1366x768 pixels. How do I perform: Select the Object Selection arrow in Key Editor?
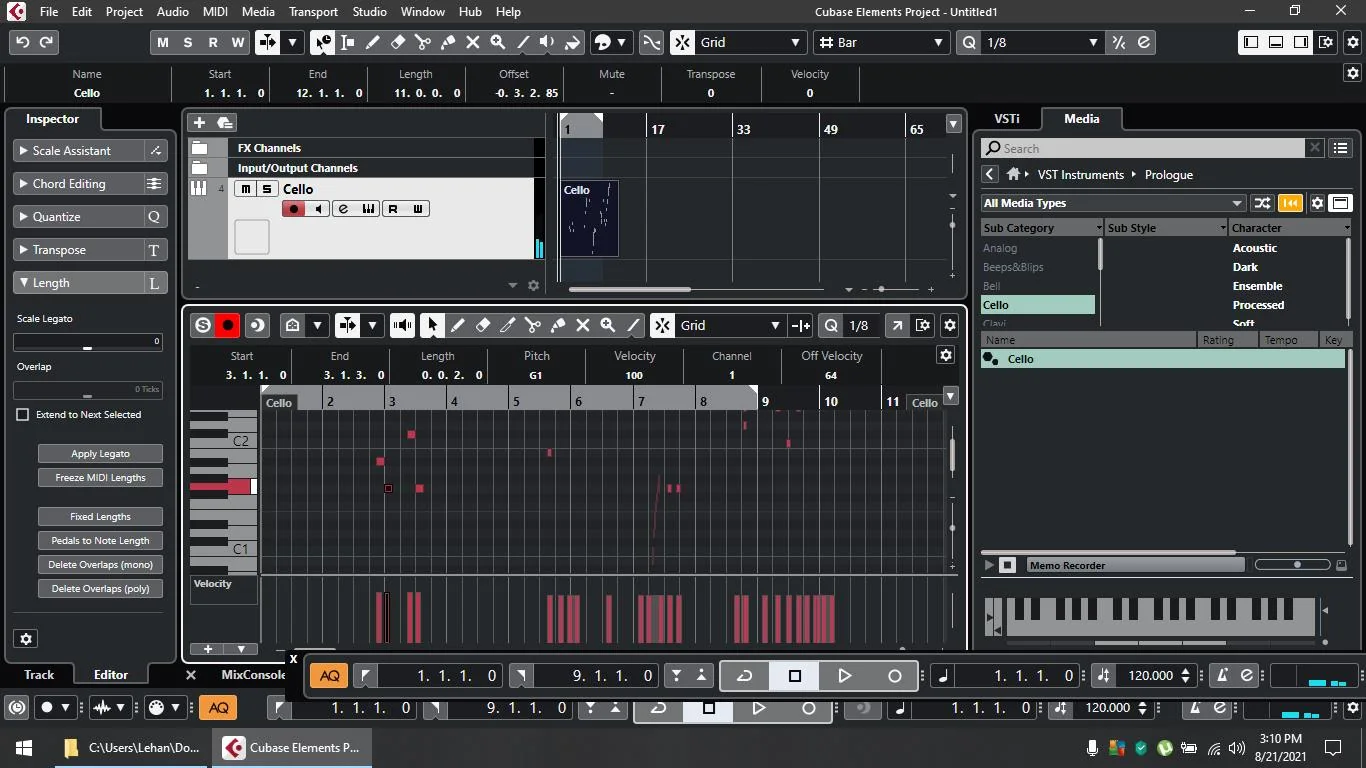click(432, 325)
